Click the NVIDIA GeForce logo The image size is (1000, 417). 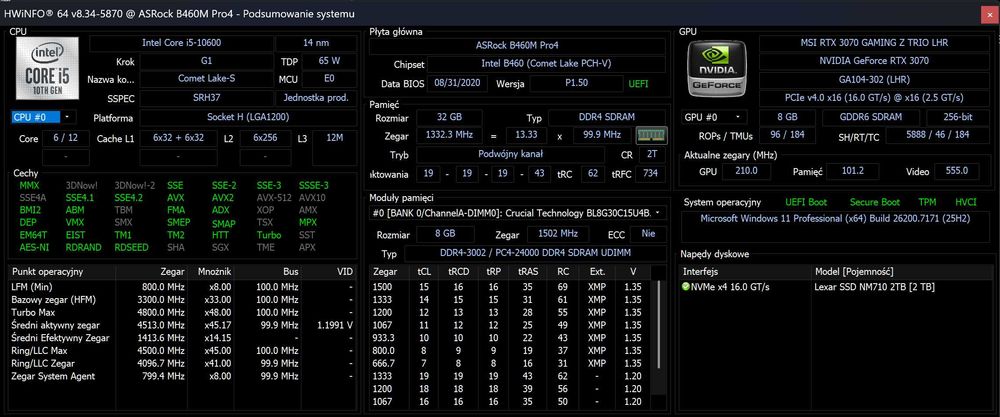tap(716, 68)
